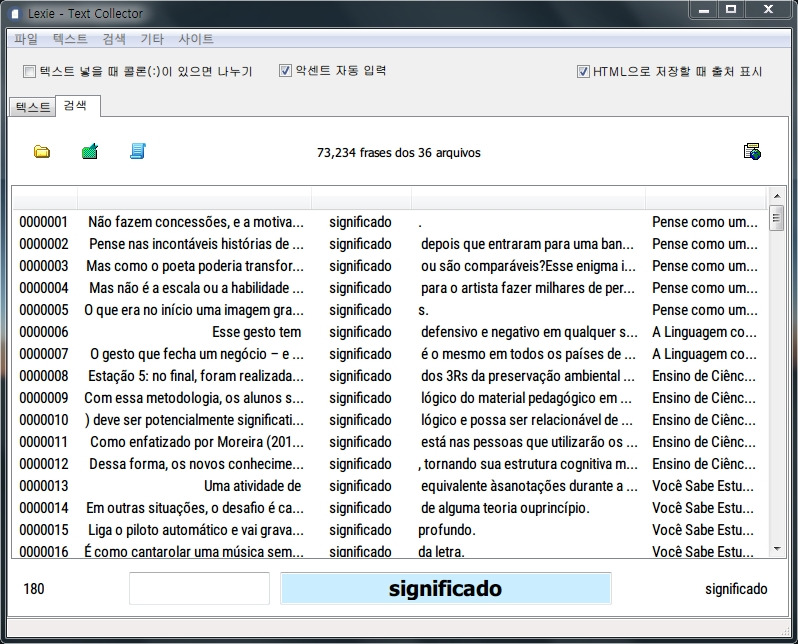Maximize the Lexie window
798x644 pixels.
click(731, 10)
